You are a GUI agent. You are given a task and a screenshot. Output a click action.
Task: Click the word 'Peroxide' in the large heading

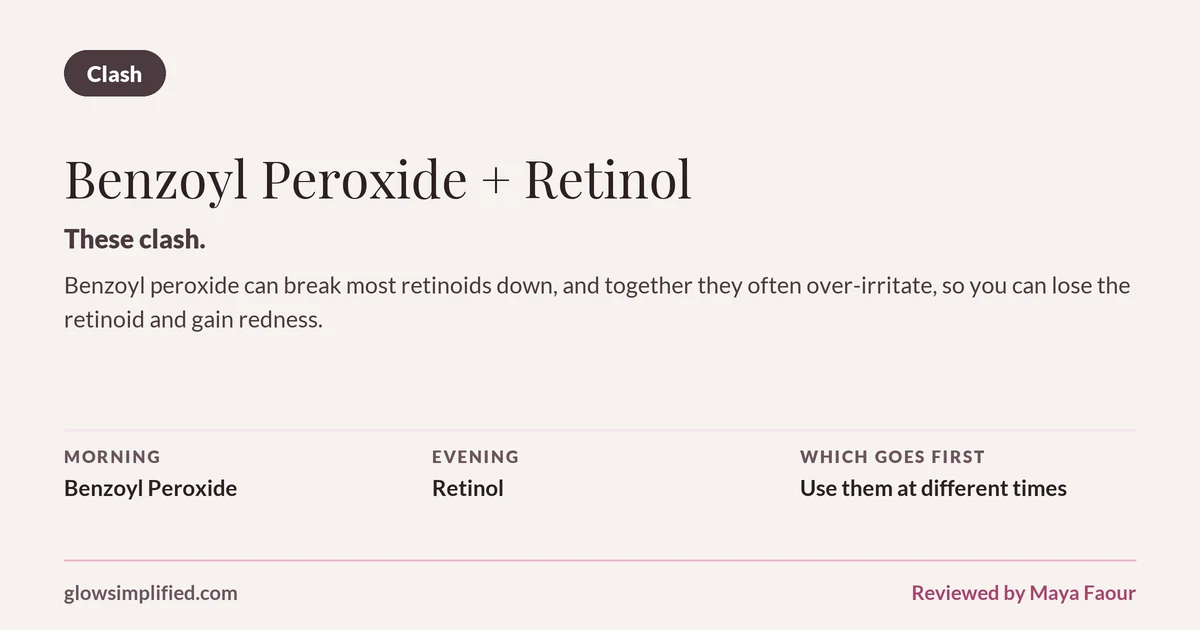(x=366, y=180)
